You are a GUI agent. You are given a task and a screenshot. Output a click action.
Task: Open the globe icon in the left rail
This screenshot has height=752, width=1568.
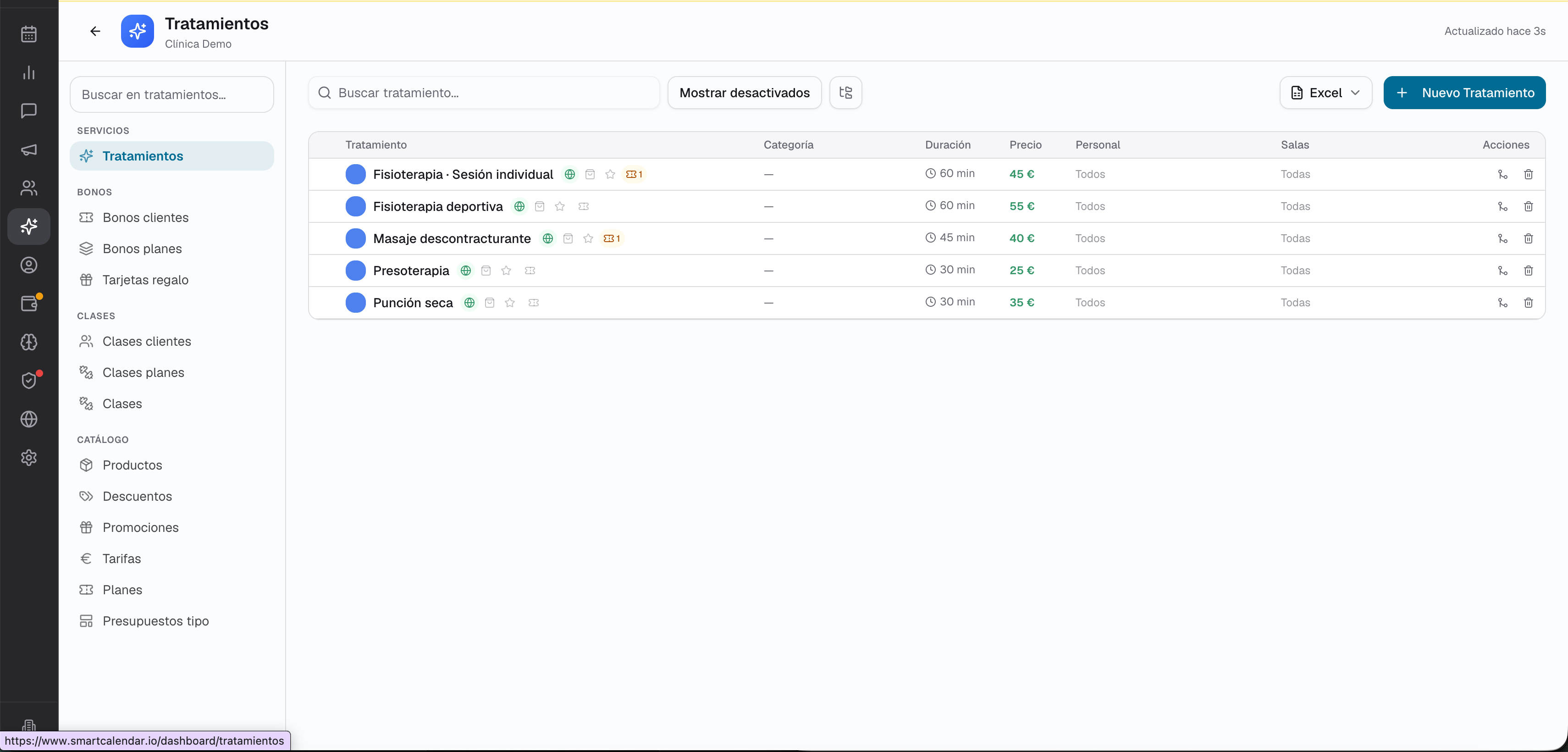[28, 419]
